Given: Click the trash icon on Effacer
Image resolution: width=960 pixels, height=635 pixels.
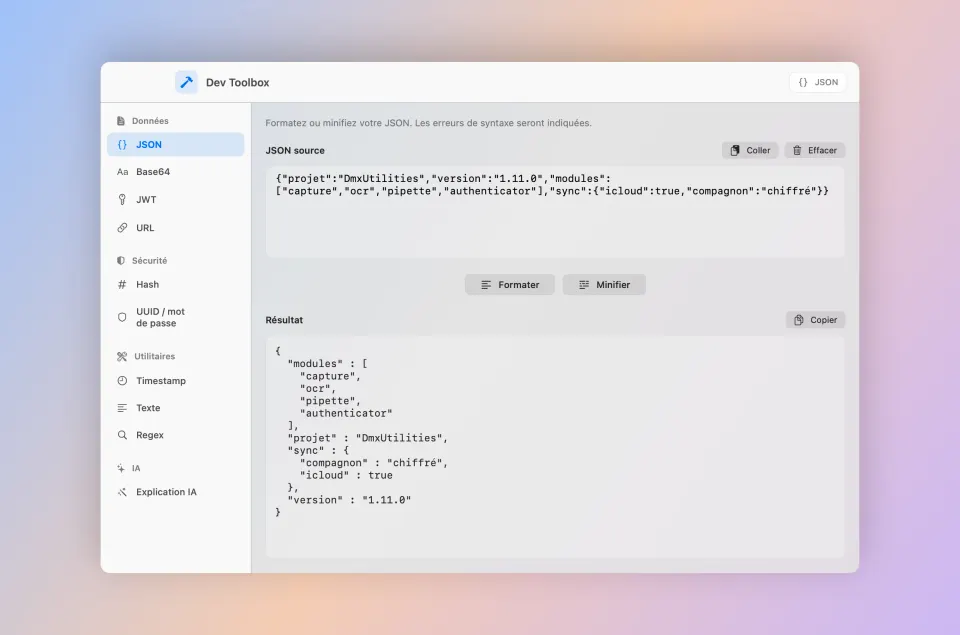Looking at the screenshot, I should click(797, 151).
